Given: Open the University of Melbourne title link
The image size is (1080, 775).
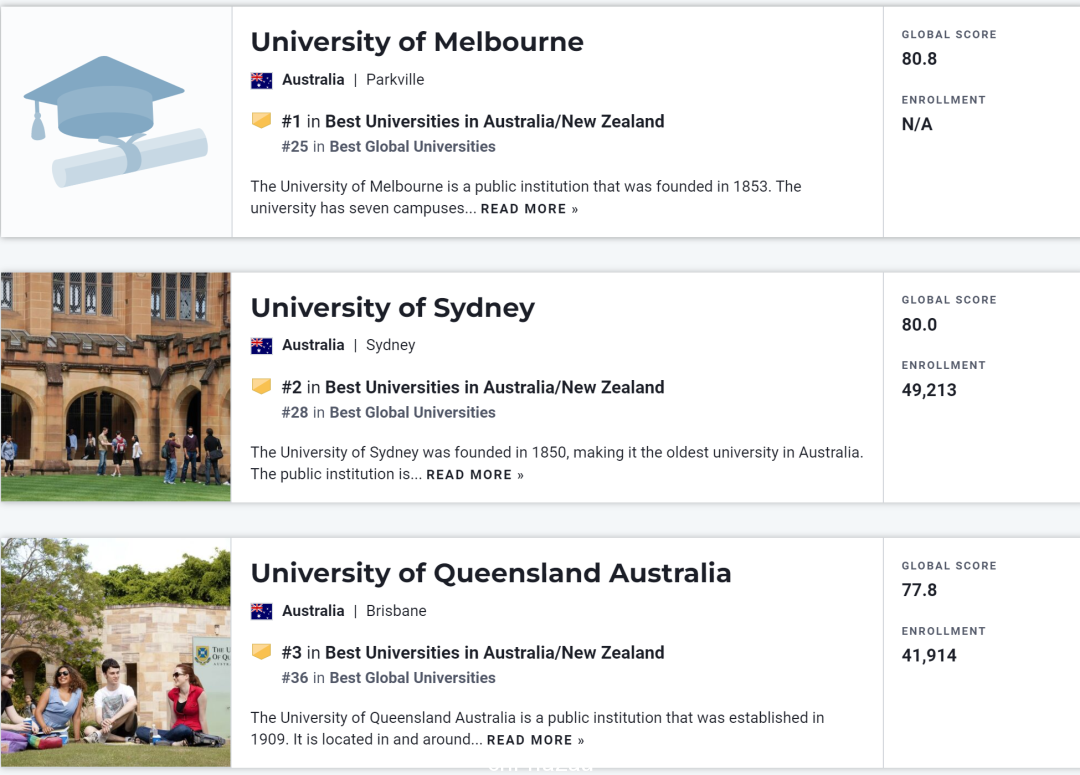Looking at the screenshot, I should 417,42.
